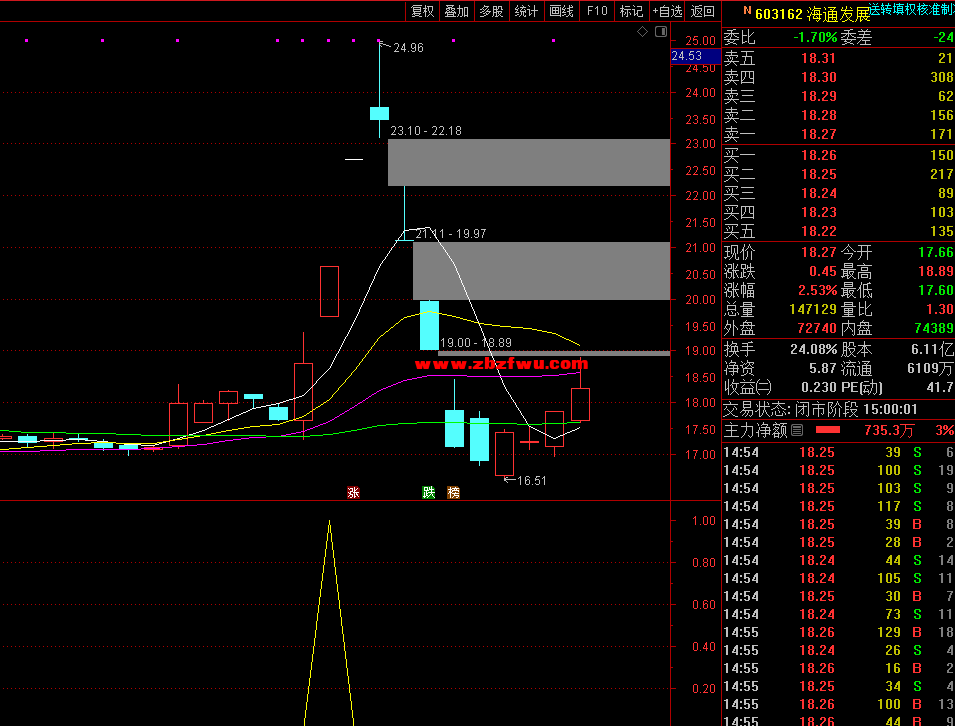
Task: Click the red 涨 marker under the chart
Action: 353,493
